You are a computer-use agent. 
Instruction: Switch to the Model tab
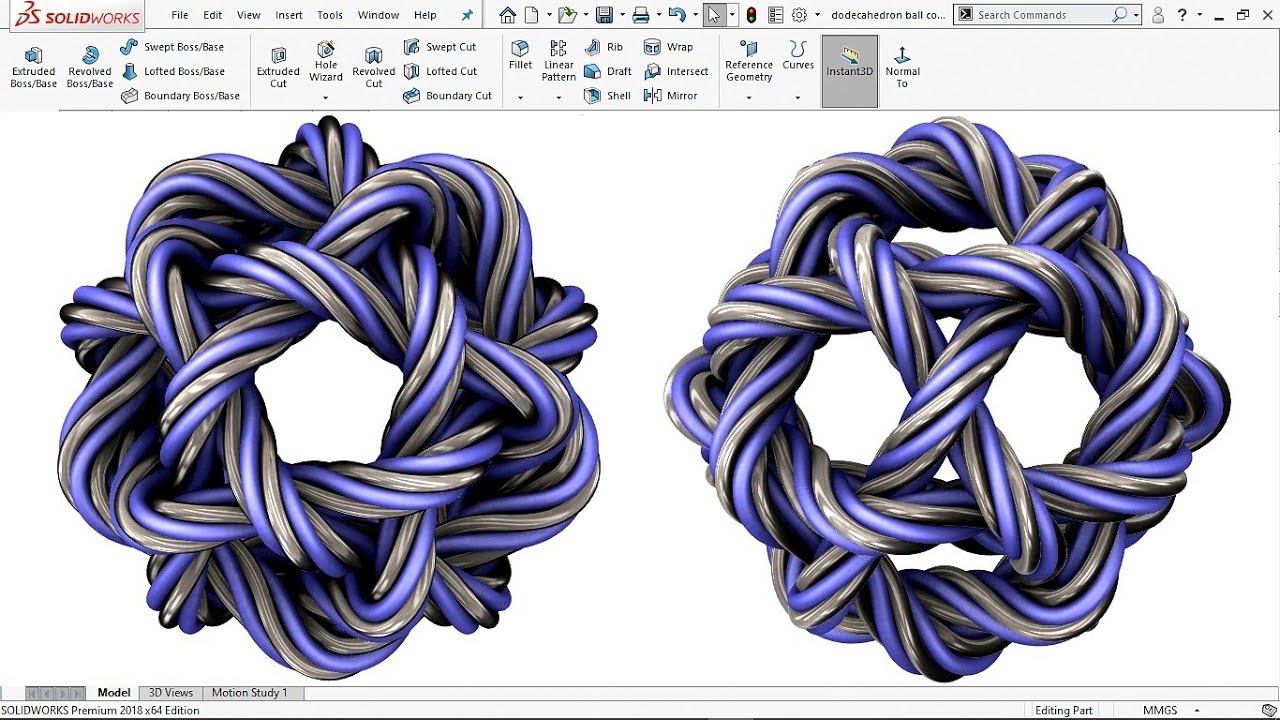click(114, 692)
